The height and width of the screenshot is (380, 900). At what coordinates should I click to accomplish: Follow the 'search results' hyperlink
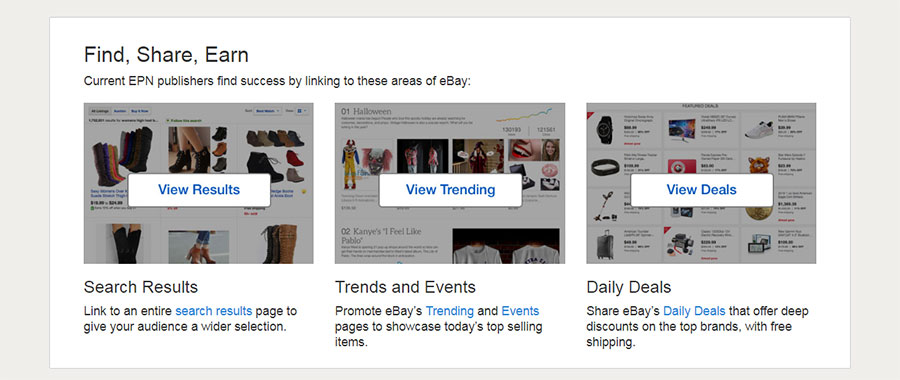coord(214,311)
